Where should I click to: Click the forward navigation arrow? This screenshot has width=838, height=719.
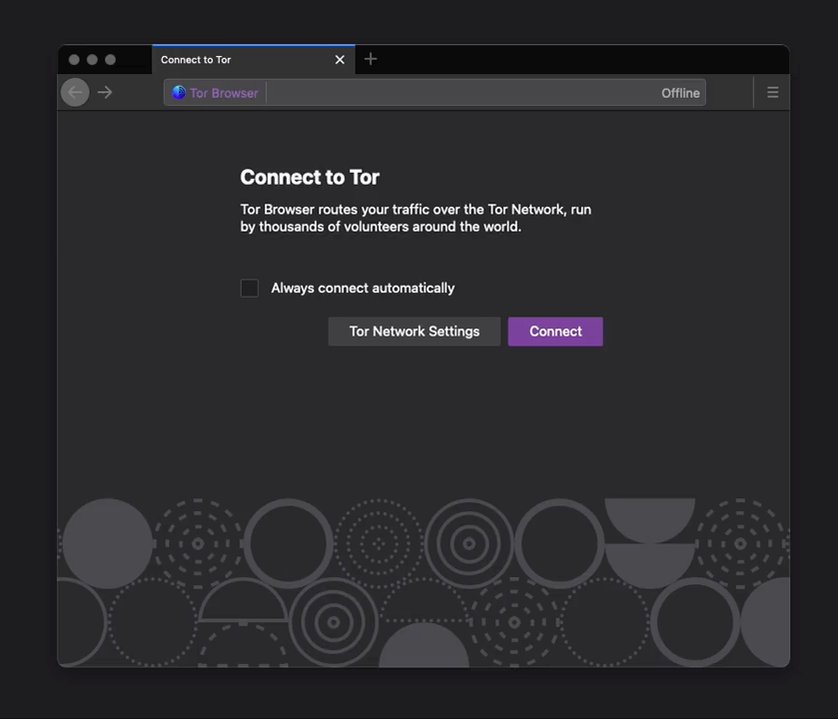click(105, 92)
